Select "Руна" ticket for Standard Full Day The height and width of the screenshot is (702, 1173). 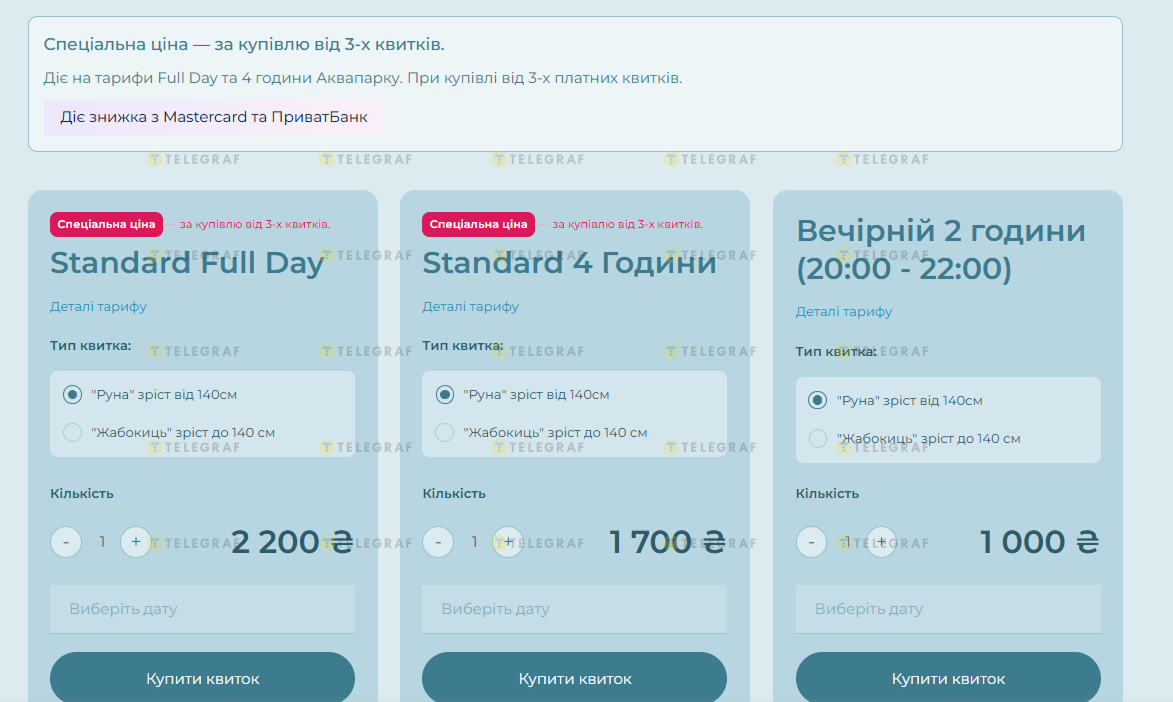(72, 395)
